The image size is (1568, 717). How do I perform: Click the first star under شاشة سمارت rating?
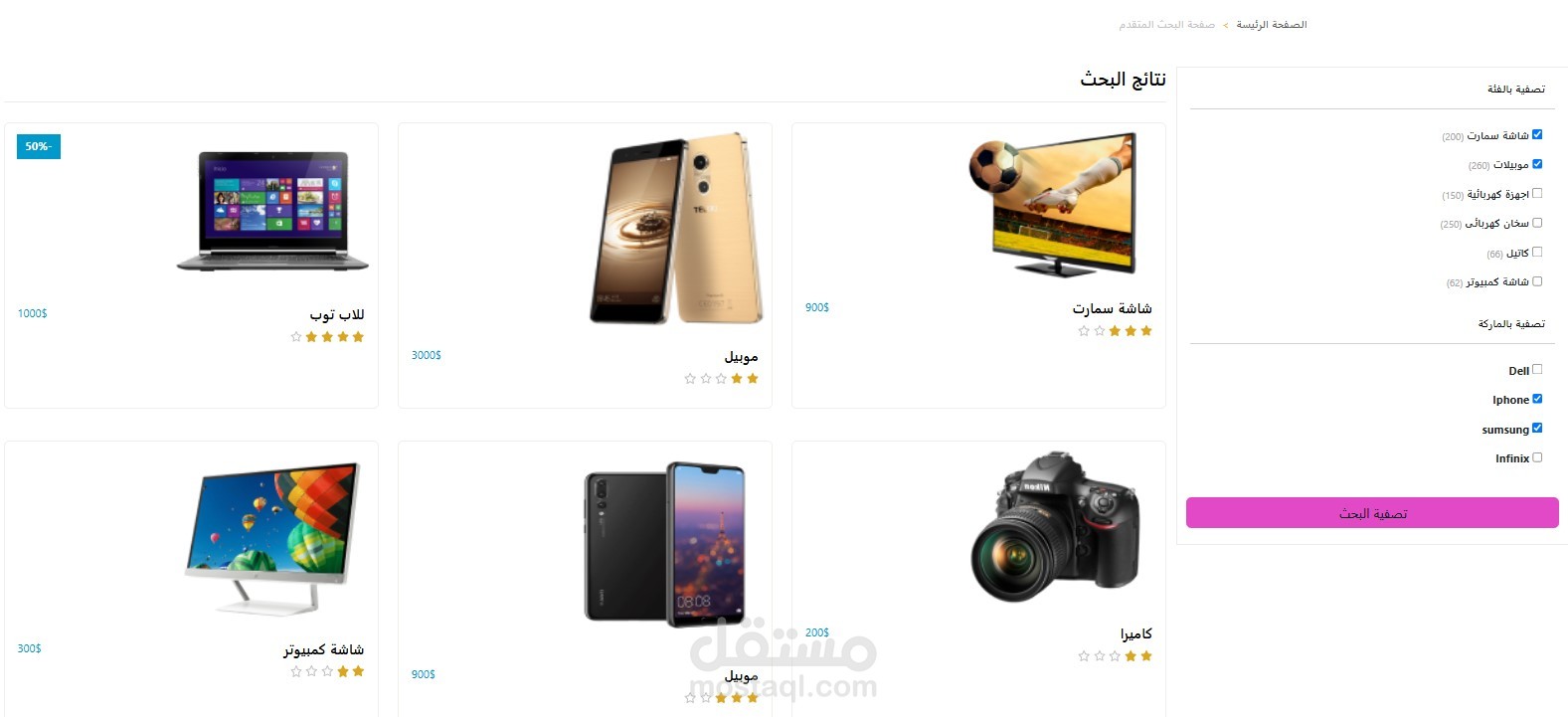1146,331
